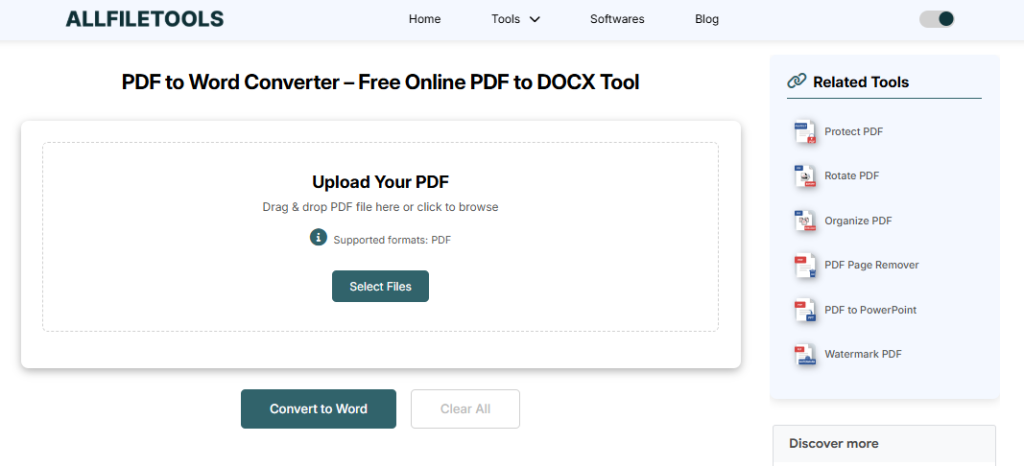The width and height of the screenshot is (1024, 466).
Task: Click the Protect PDF icon
Action: click(x=805, y=132)
